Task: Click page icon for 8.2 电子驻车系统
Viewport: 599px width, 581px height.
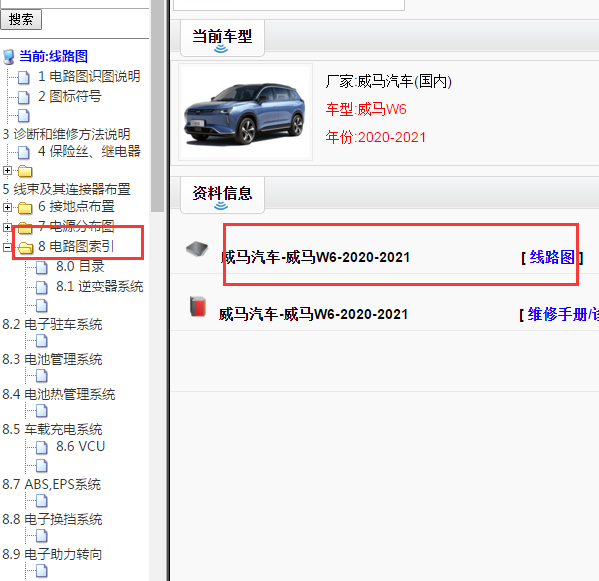Action: point(42,306)
